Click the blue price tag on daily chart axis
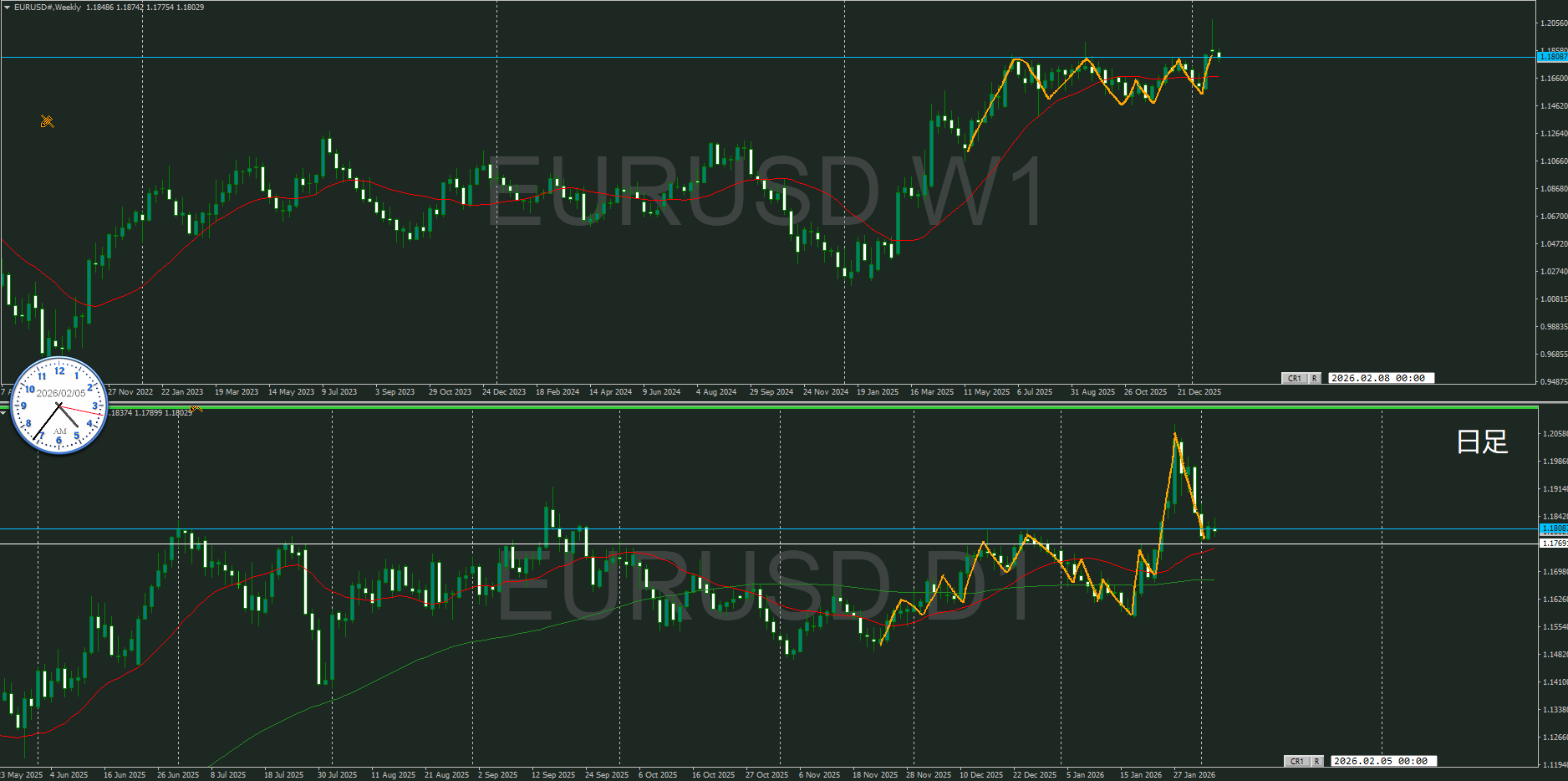This screenshot has height=781, width=1568. coord(1552,528)
